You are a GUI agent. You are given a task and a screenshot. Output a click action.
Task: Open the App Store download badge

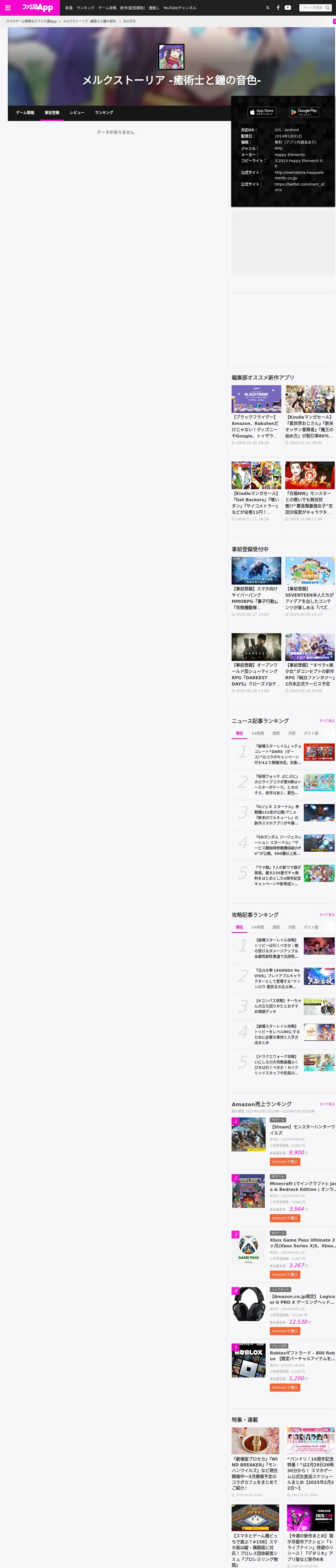(x=262, y=112)
